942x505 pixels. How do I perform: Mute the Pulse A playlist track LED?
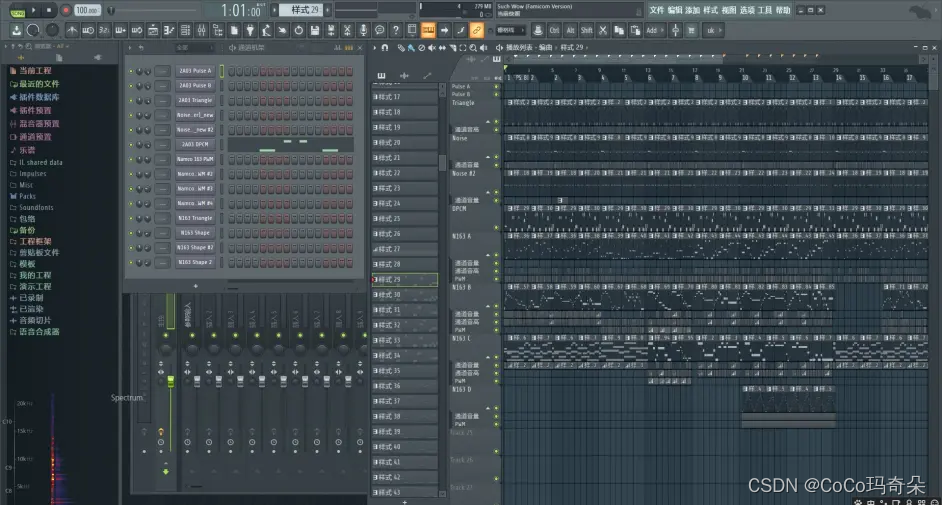pyautogui.click(x=496, y=86)
